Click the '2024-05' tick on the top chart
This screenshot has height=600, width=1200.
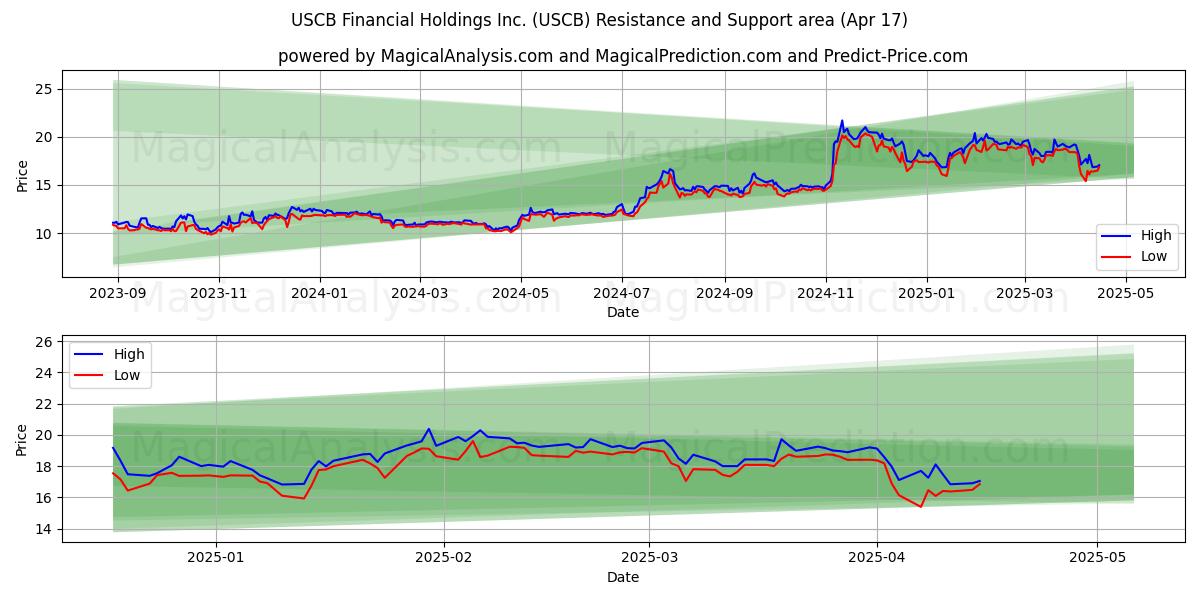point(520,293)
